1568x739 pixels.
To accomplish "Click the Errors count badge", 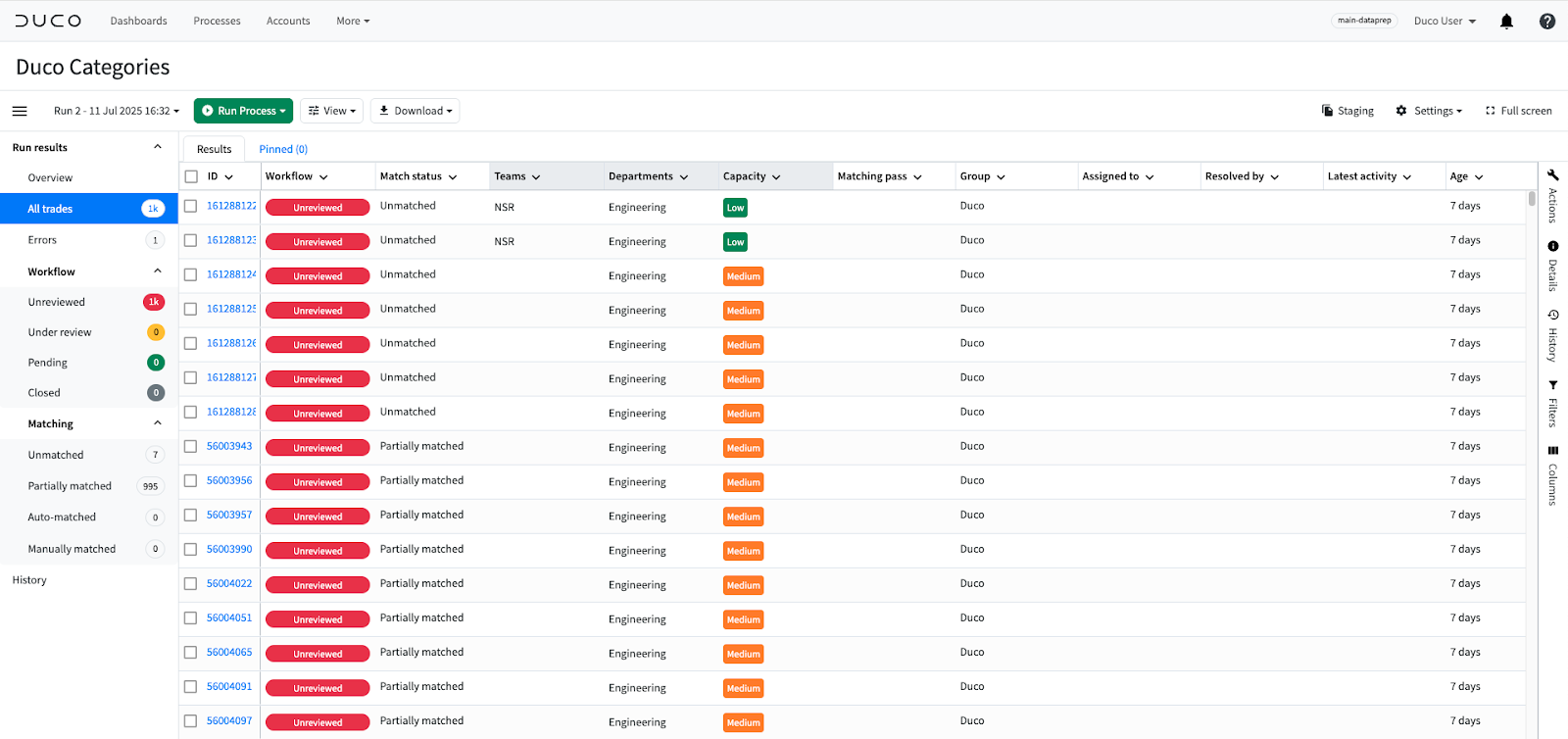I will pyautogui.click(x=155, y=240).
